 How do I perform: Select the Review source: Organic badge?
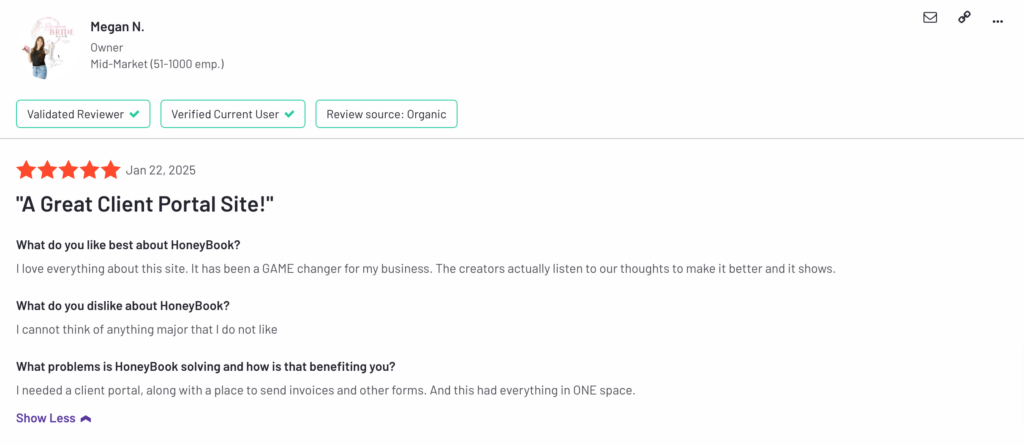[x=386, y=114]
